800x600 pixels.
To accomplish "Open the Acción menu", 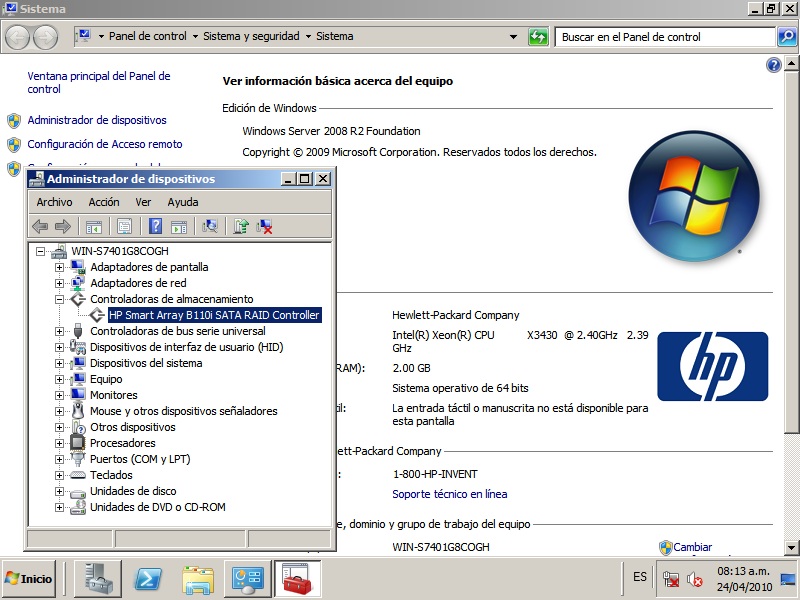I will coord(104,202).
